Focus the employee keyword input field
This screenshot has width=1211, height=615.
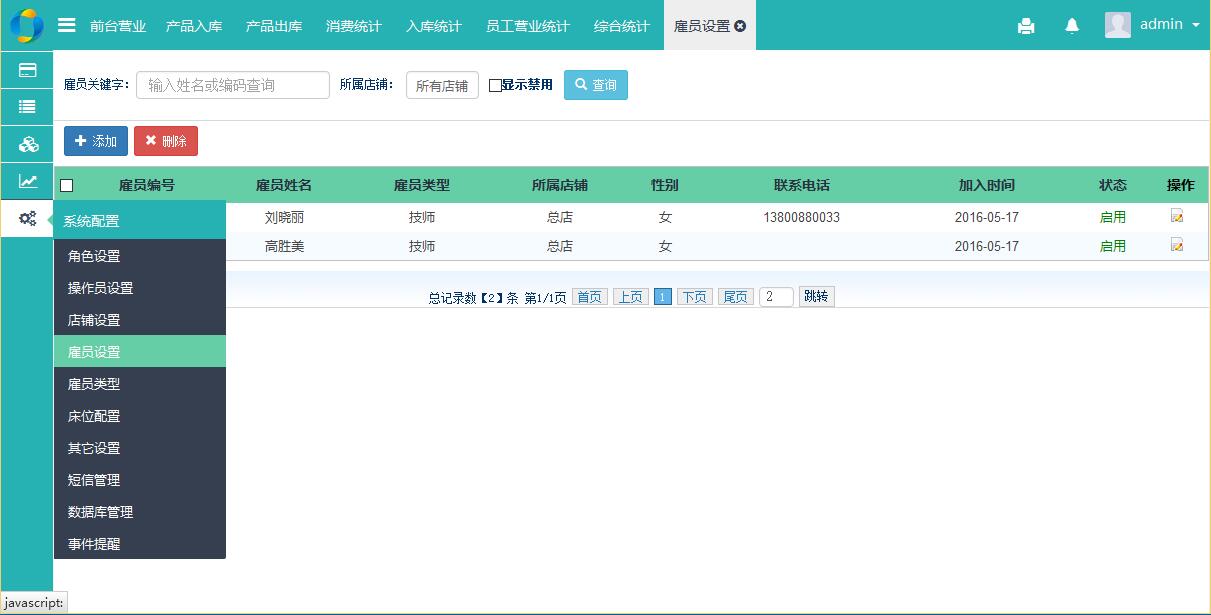click(x=232, y=85)
